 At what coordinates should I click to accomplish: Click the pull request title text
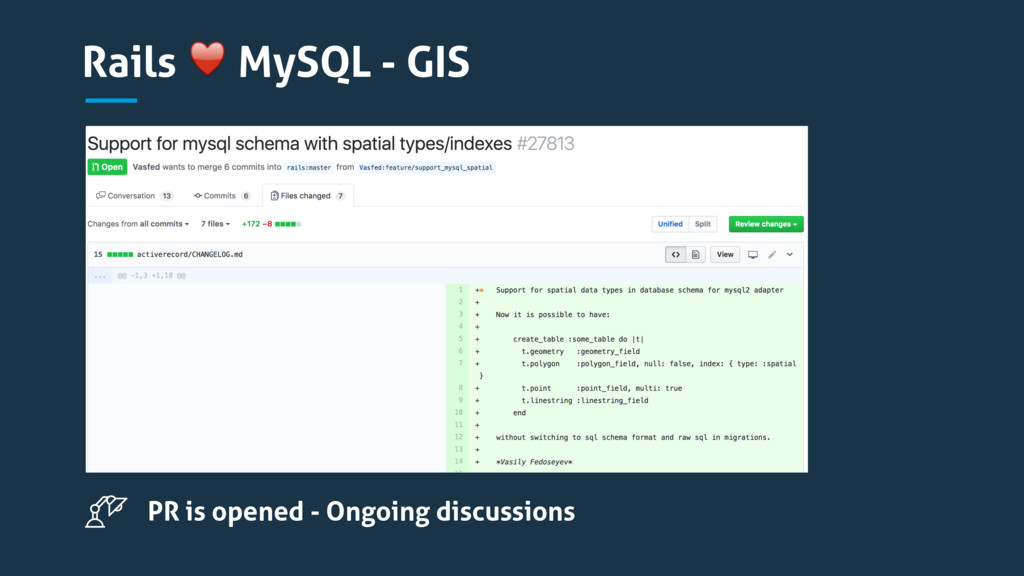[300, 144]
